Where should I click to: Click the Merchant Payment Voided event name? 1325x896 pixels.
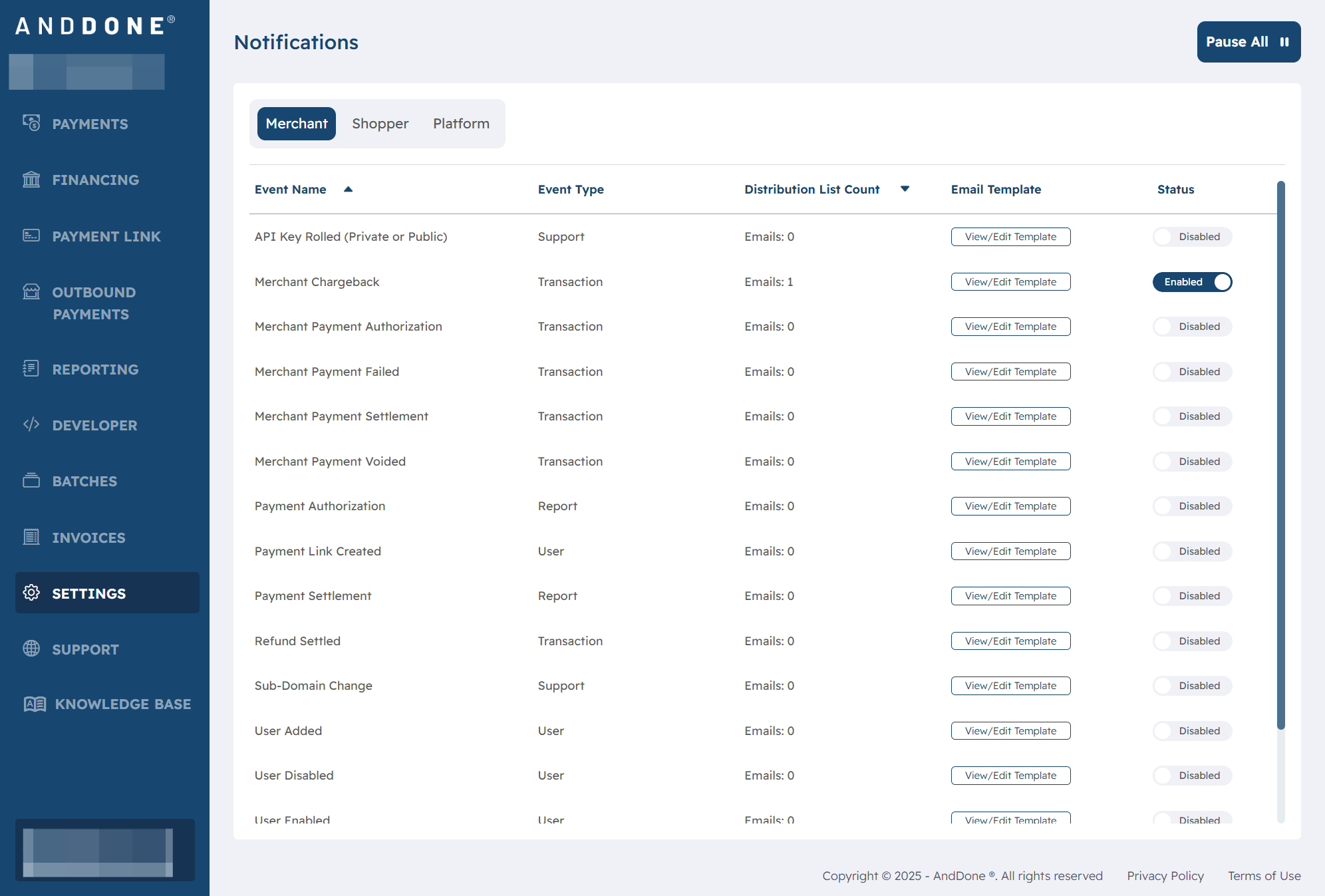click(330, 462)
